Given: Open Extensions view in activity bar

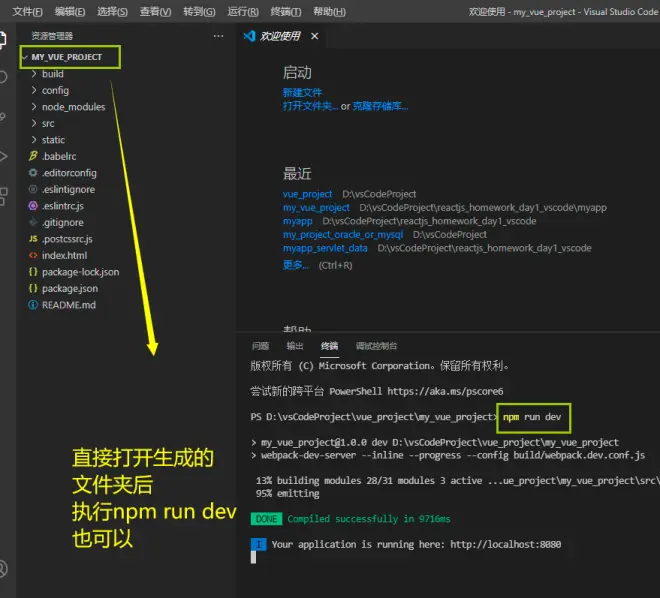Looking at the screenshot, I should click(x=3, y=196).
